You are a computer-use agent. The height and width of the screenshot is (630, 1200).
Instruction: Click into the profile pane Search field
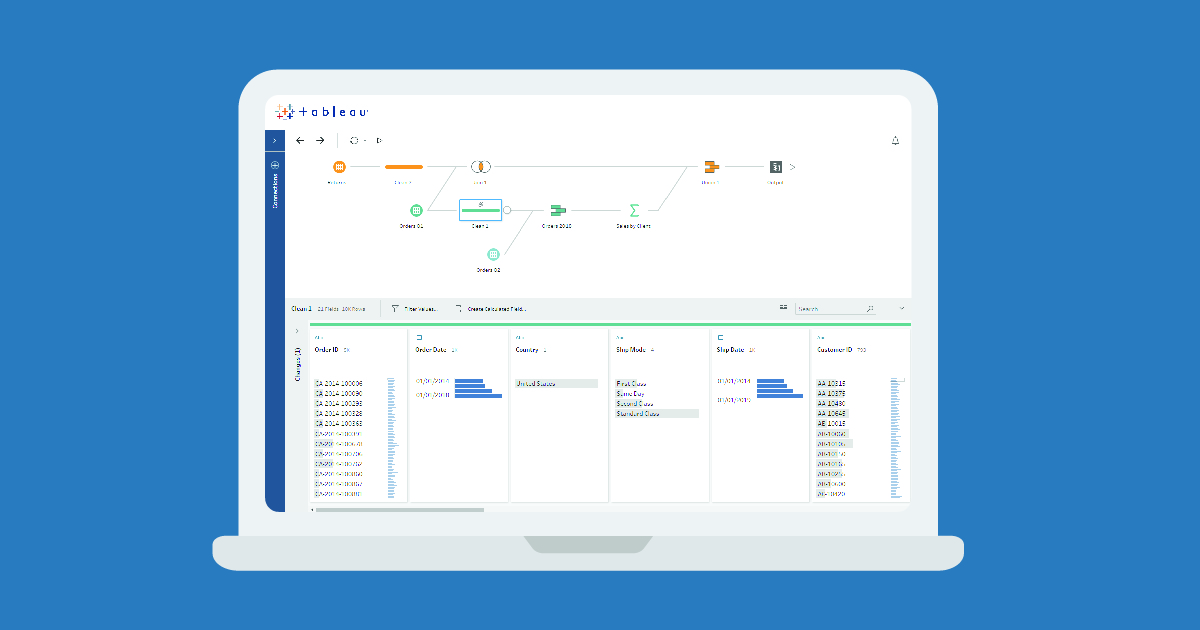[837, 309]
